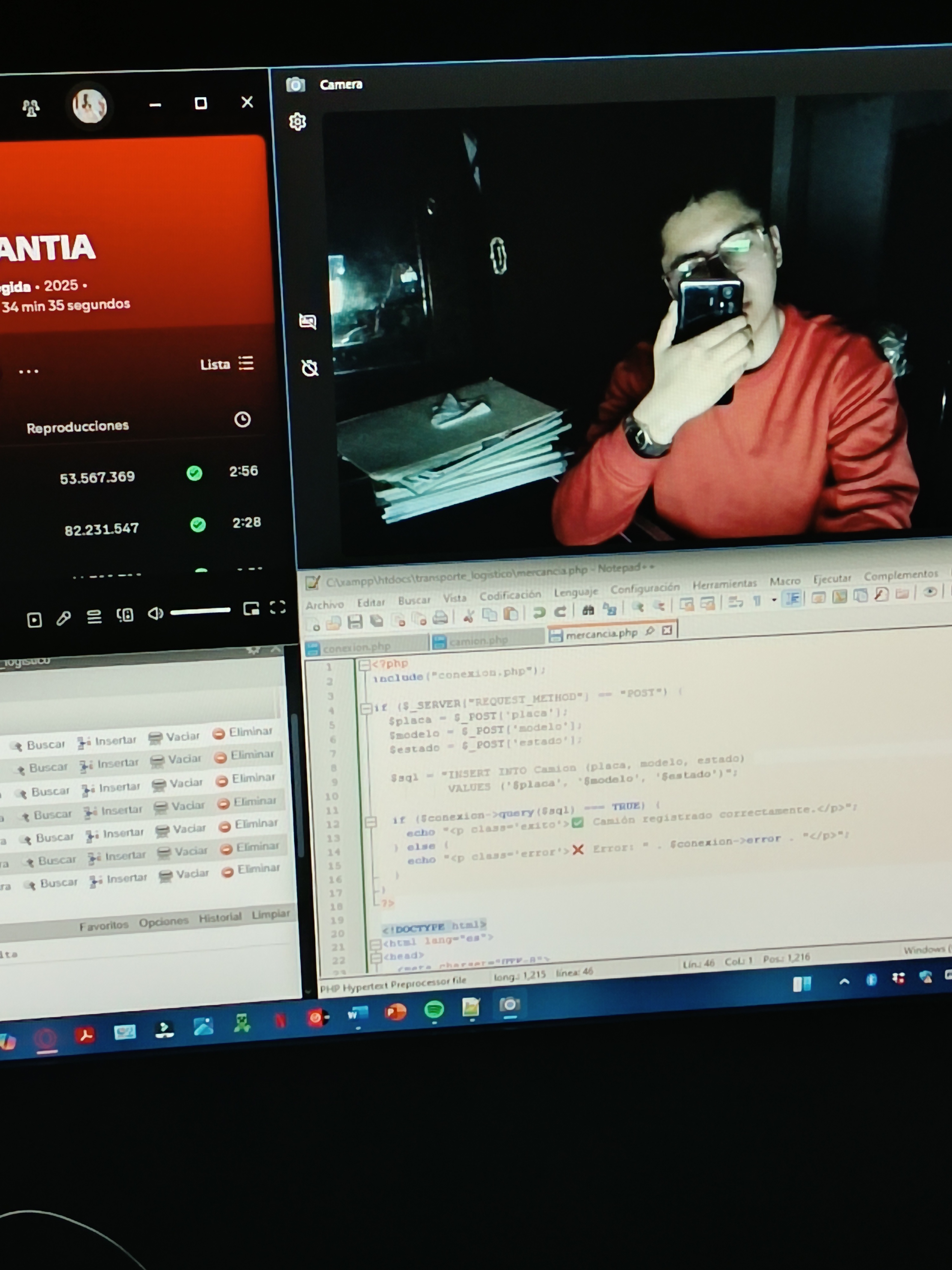Click the Notepad++ save file icon
The height and width of the screenshot is (1270, 952).
(x=355, y=622)
